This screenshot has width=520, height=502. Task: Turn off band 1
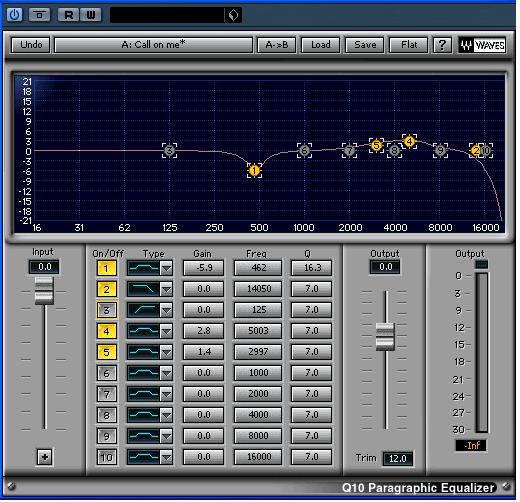pos(106,268)
